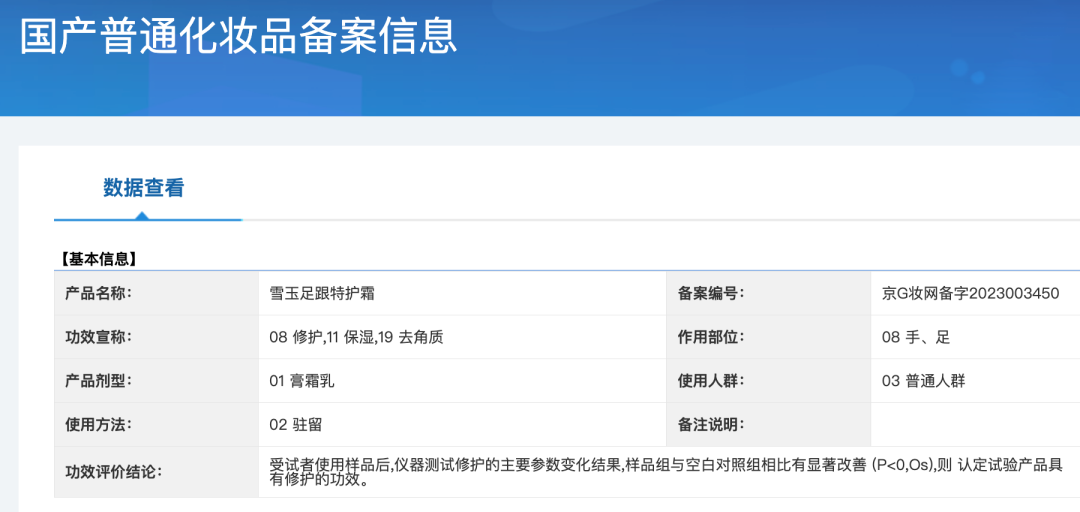The height and width of the screenshot is (512, 1080).
Task: Click the 国产普通化妆品备案信息 page title
Action: (x=238, y=36)
